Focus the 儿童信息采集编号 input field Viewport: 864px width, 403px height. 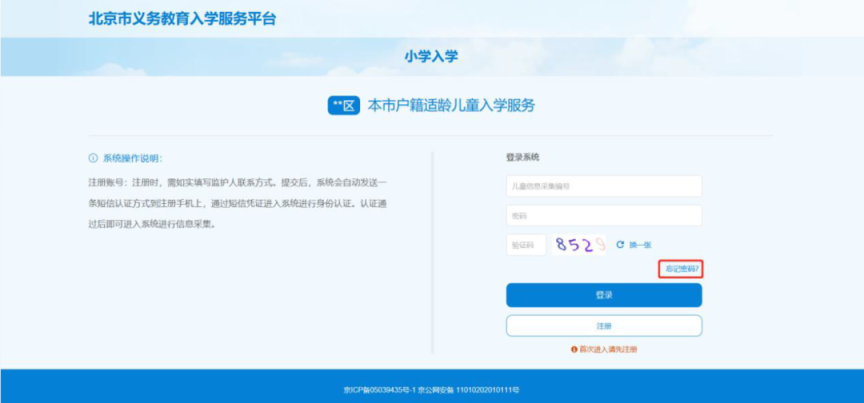point(603,186)
